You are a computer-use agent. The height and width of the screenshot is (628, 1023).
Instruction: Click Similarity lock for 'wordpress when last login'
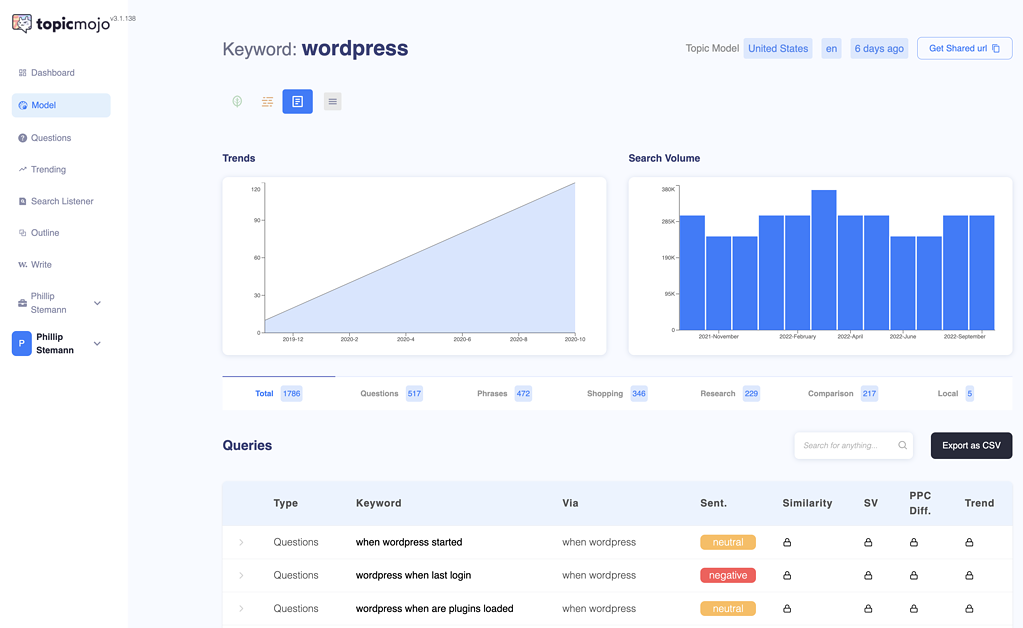(x=787, y=575)
